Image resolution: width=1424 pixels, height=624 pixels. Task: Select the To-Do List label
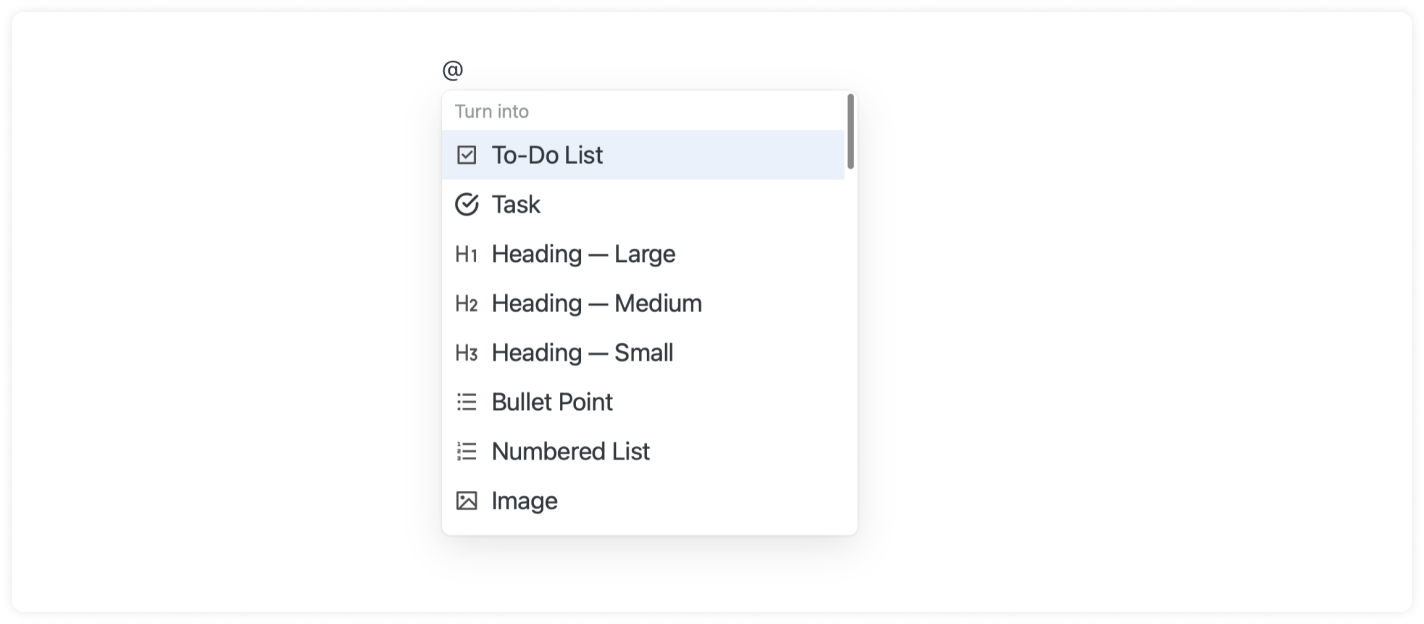pyautogui.click(x=547, y=155)
